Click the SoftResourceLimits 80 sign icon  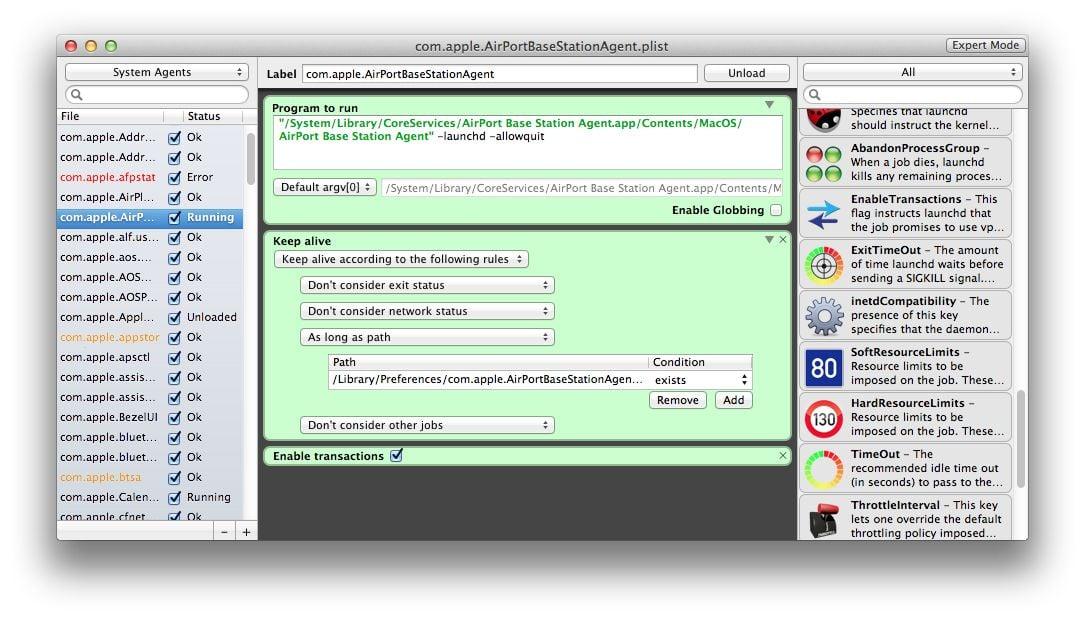point(823,367)
